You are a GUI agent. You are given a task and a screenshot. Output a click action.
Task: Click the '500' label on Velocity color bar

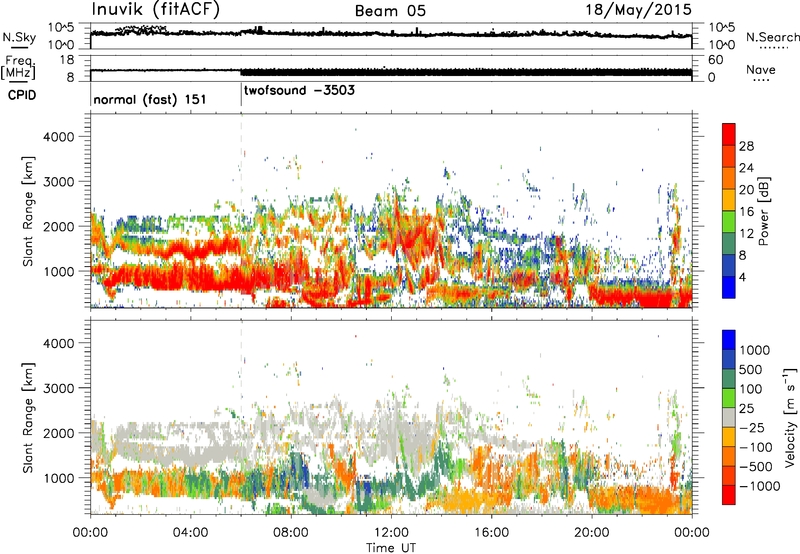click(751, 370)
